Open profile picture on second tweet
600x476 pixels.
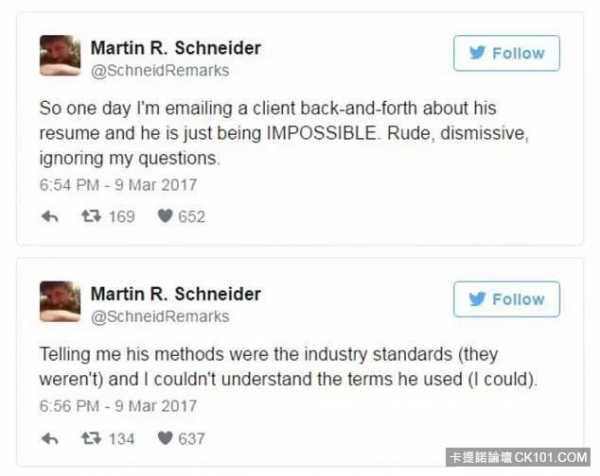pos(60,302)
